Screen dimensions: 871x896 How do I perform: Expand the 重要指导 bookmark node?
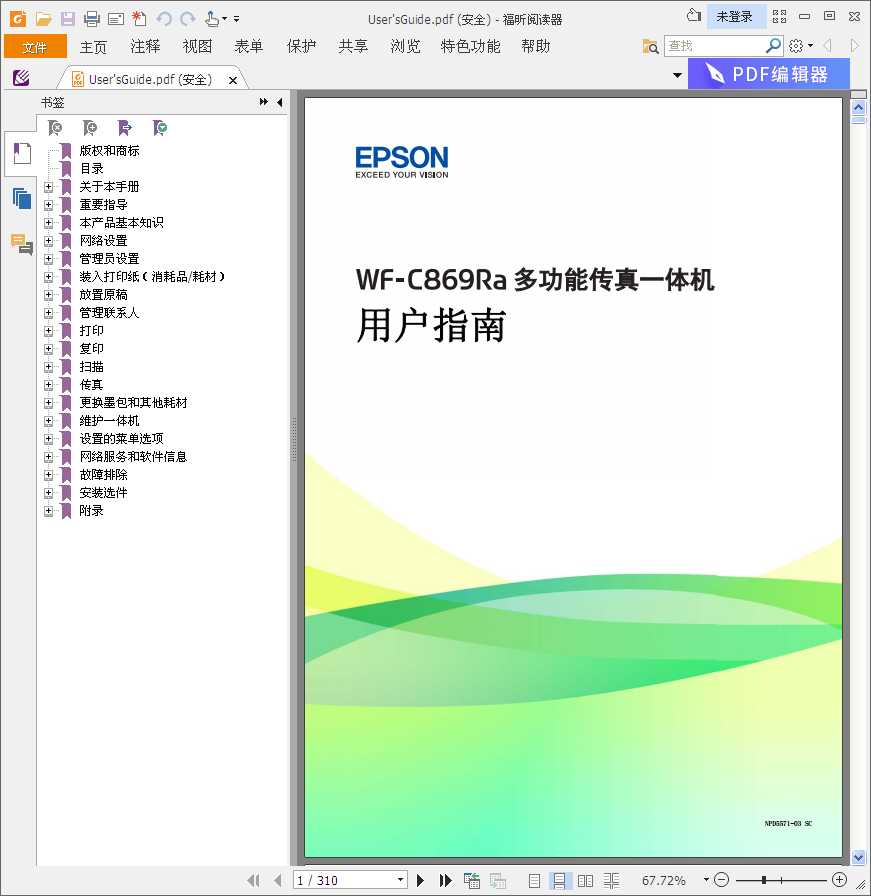49,205
